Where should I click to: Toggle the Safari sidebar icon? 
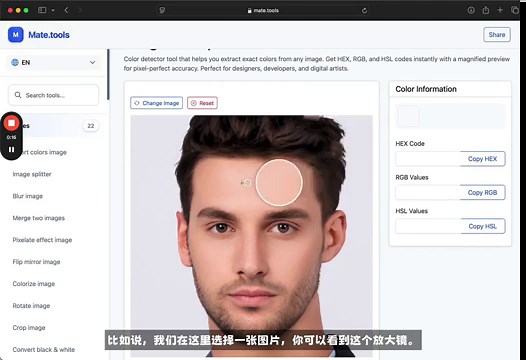coord(42,10)
